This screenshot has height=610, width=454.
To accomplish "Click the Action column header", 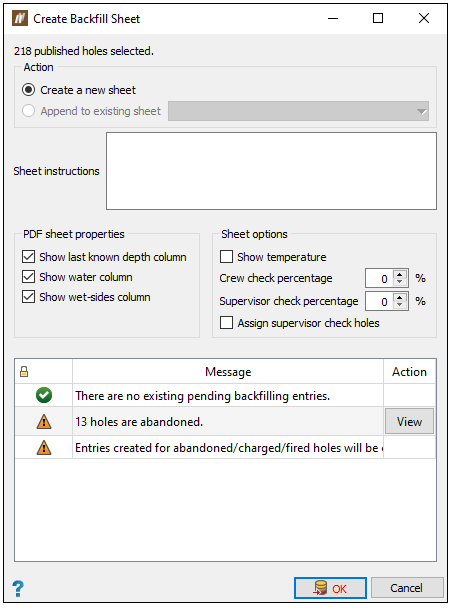I will tap(409, 372).
